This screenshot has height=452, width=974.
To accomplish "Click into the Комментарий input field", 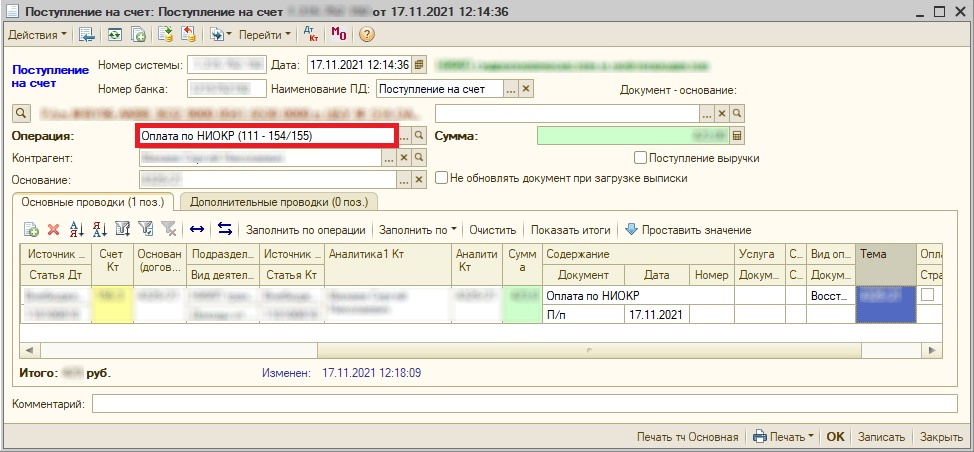I will (527, 404).
